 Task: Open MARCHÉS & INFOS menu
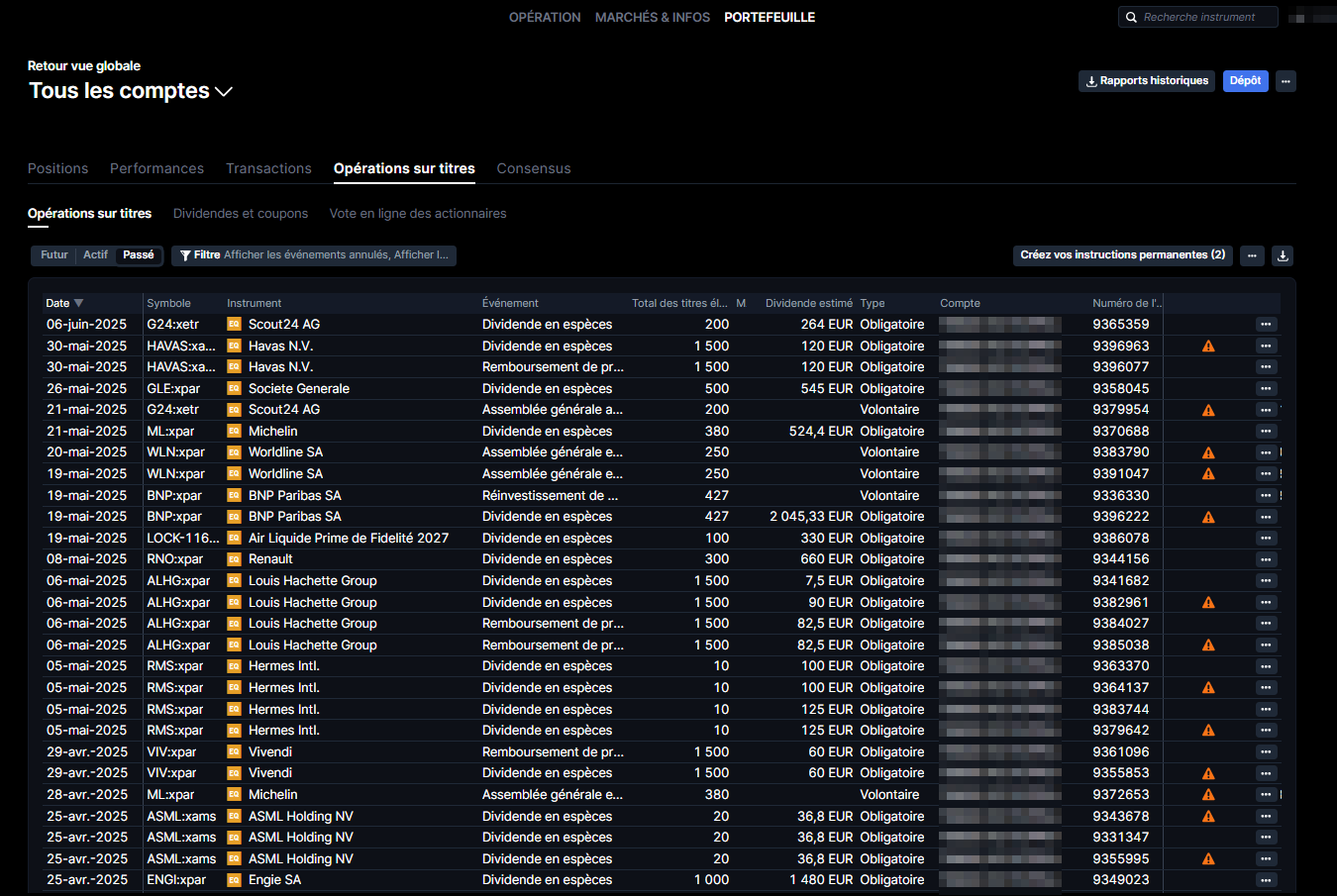(653, 17)
